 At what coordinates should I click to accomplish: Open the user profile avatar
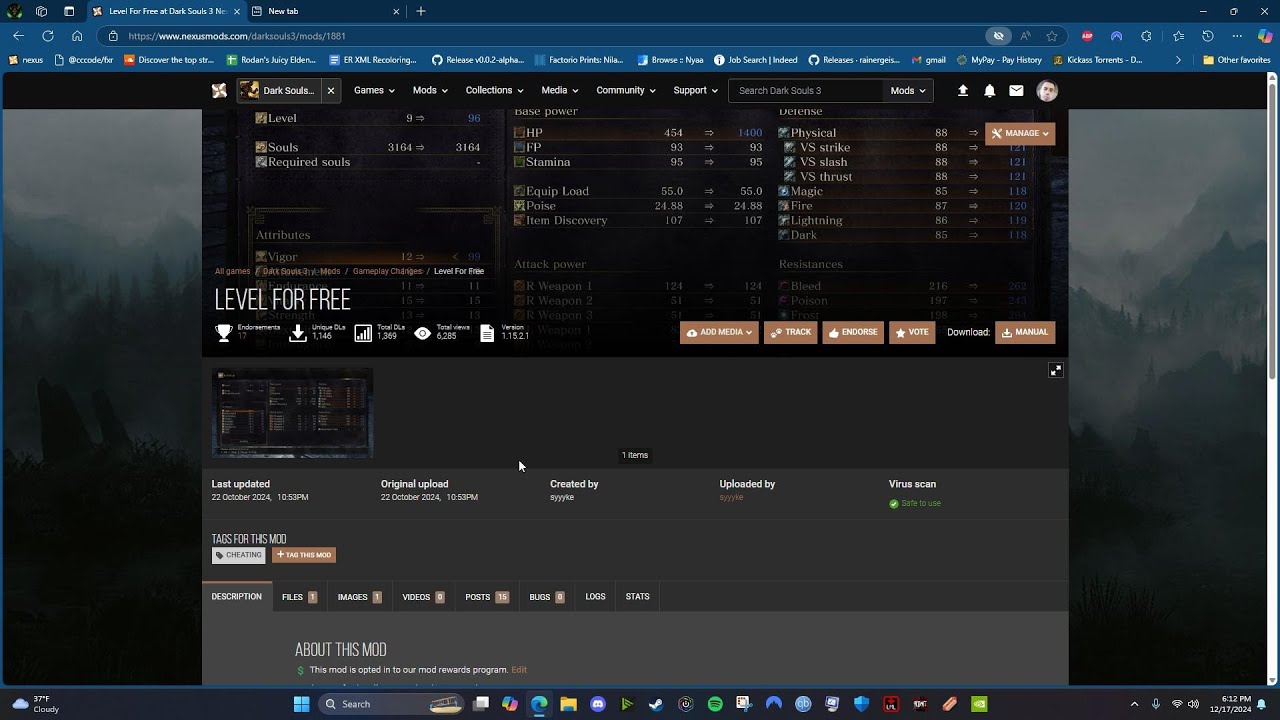(x=1047, y=90)
